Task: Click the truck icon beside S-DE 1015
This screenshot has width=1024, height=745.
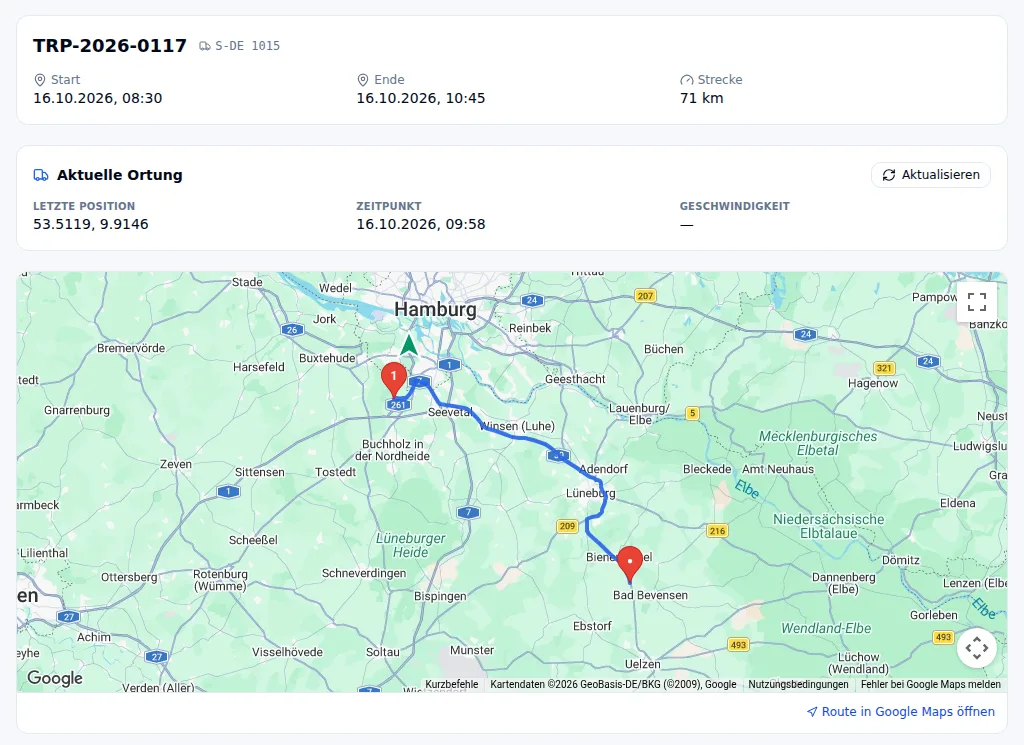Action: tap(205, 46)
